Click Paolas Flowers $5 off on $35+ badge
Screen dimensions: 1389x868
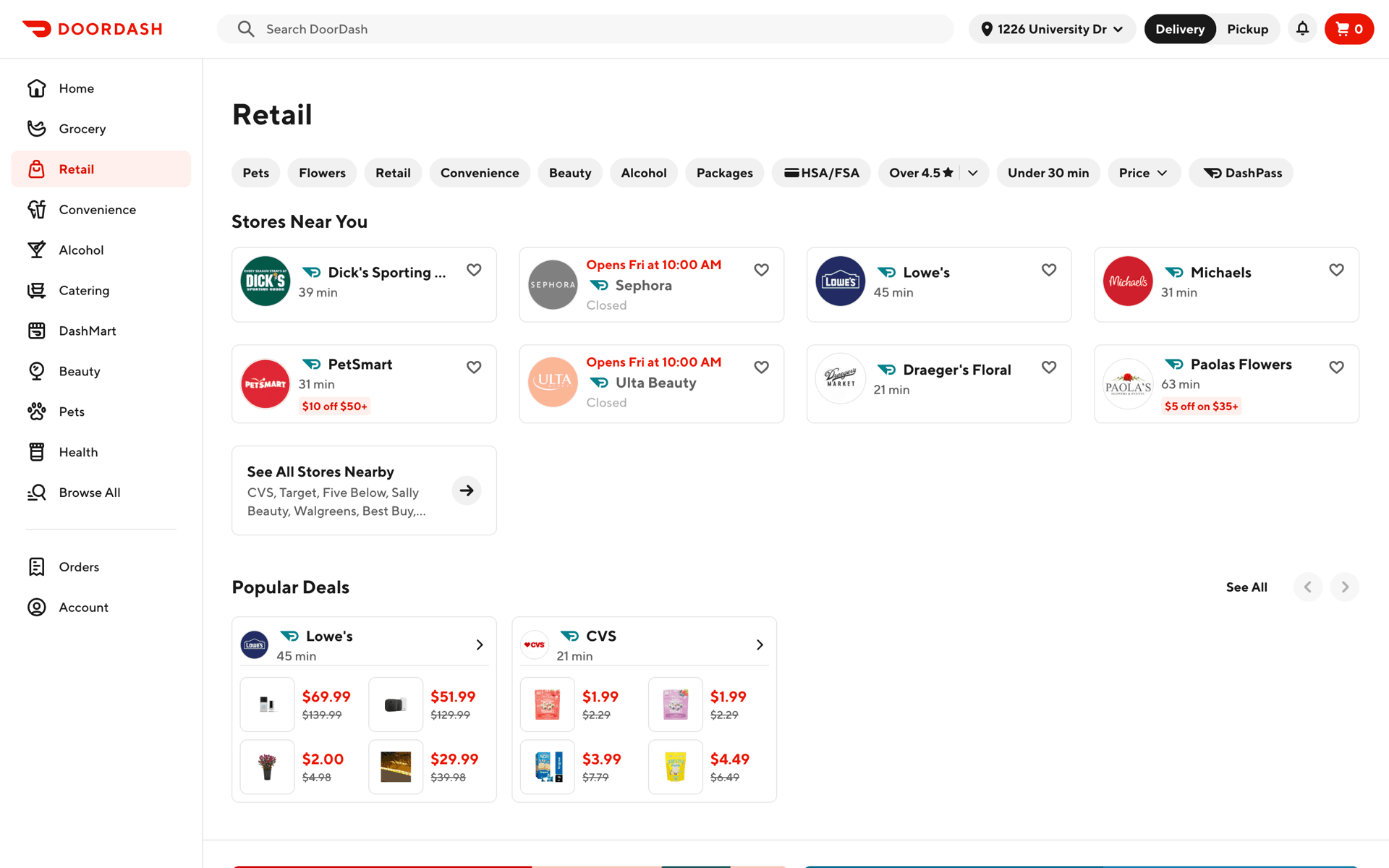(x=1202, y=407)
